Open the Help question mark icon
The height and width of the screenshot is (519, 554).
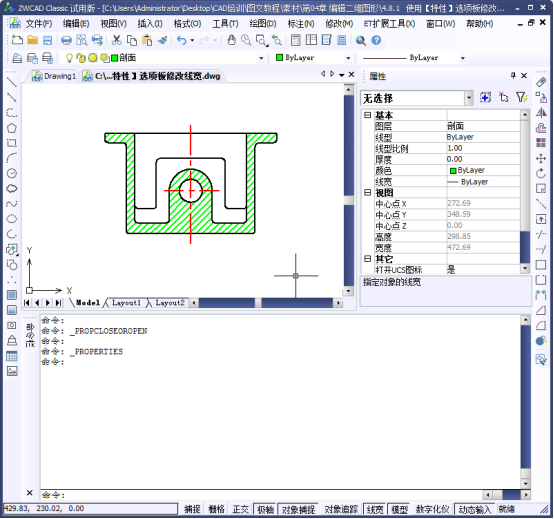pyautogui.click(x=376, y=40)
